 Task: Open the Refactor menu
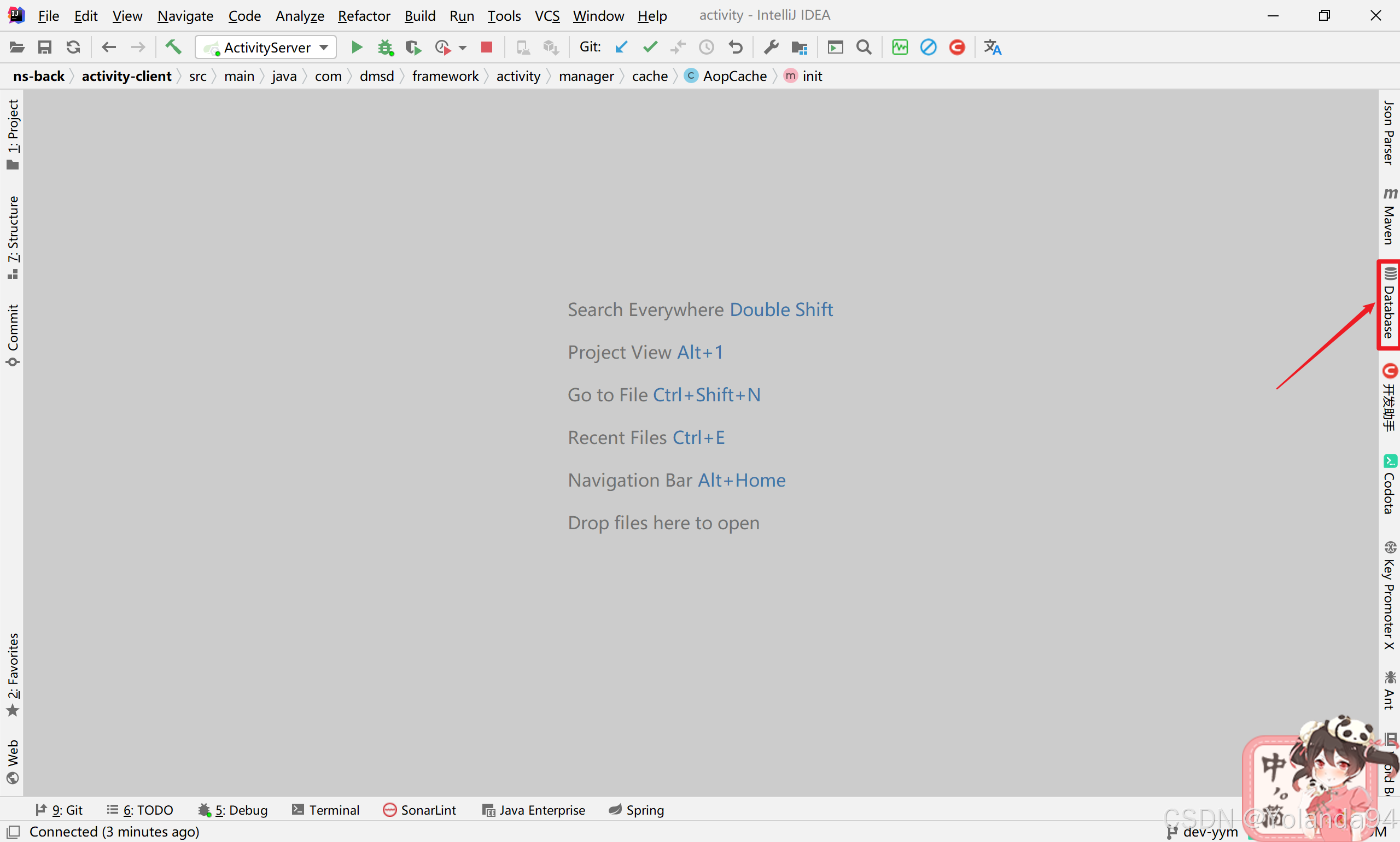pos(364,16)
